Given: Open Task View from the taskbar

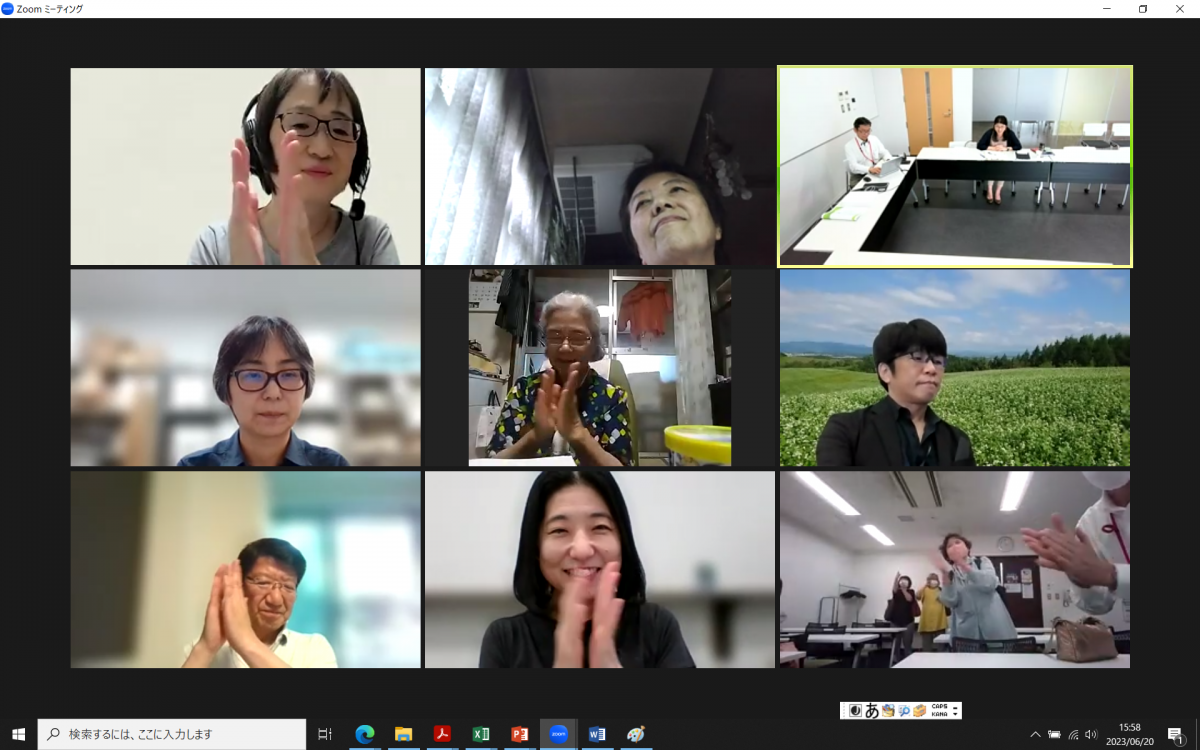Looking at the screenshot, I should click(325, 734).
